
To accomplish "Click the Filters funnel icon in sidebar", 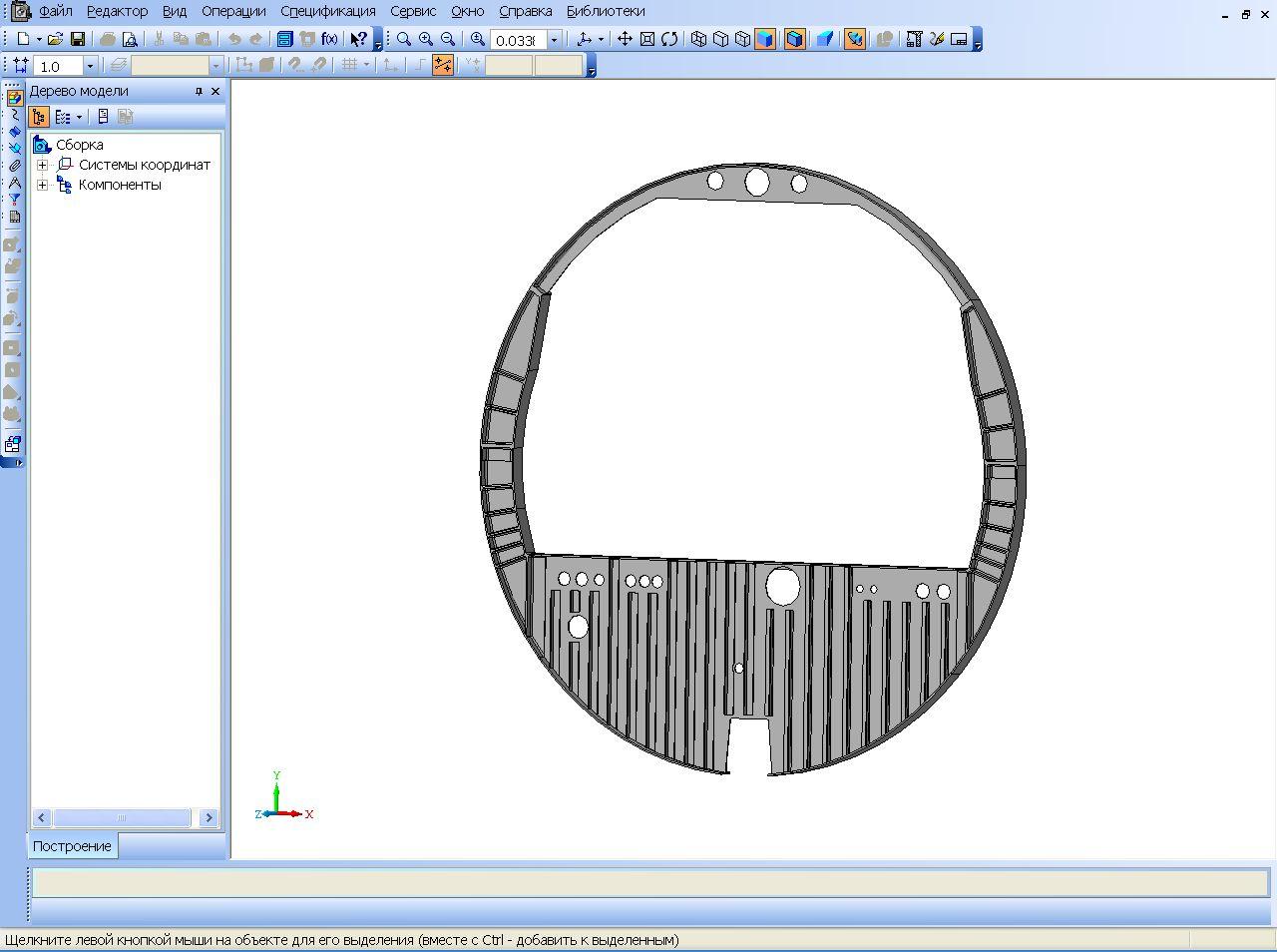I will (x=14, y=200).
